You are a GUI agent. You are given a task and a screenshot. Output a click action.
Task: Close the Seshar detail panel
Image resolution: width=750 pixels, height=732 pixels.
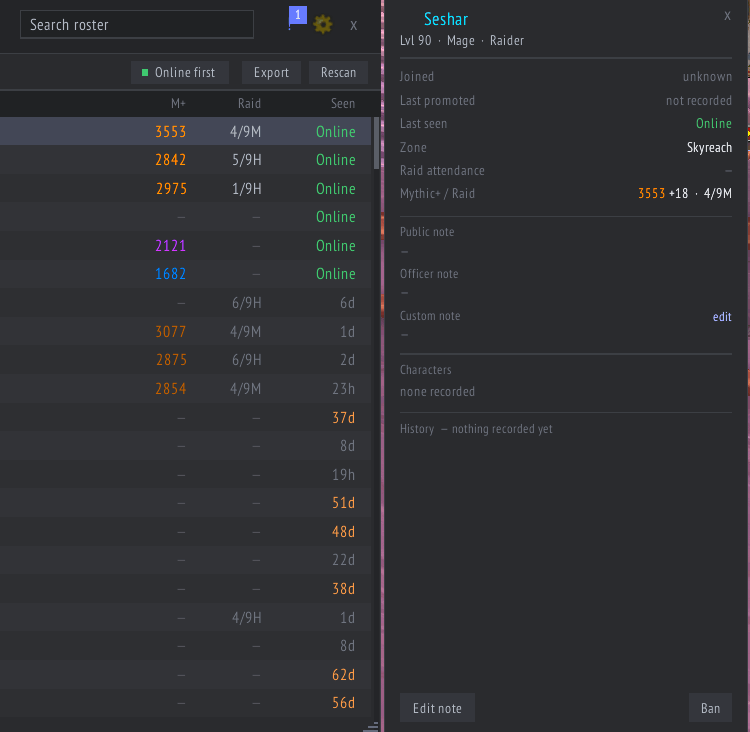click(727, 16)
